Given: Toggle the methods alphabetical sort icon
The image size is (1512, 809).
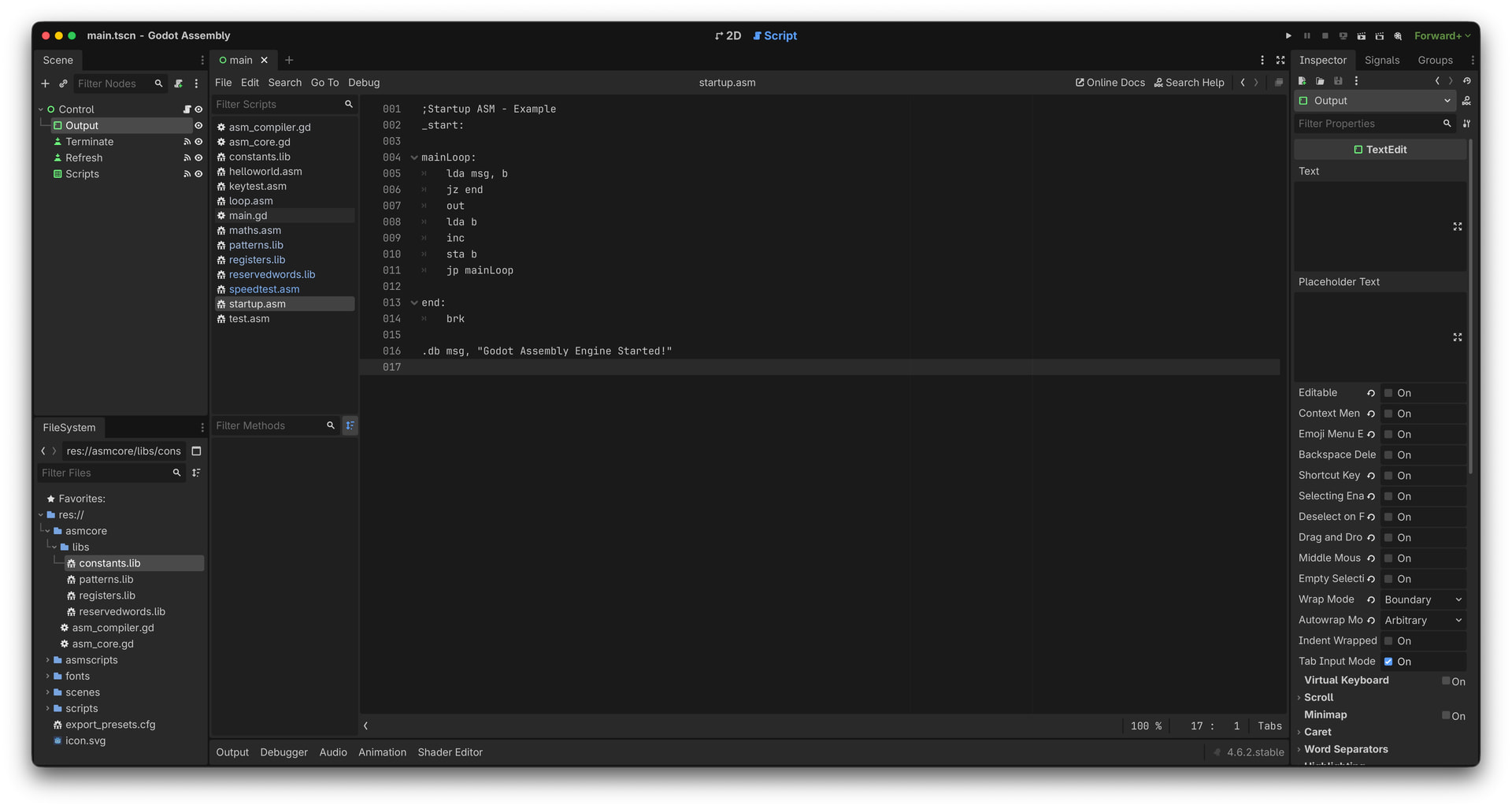Looking at the screenshot, I should 350,425.
